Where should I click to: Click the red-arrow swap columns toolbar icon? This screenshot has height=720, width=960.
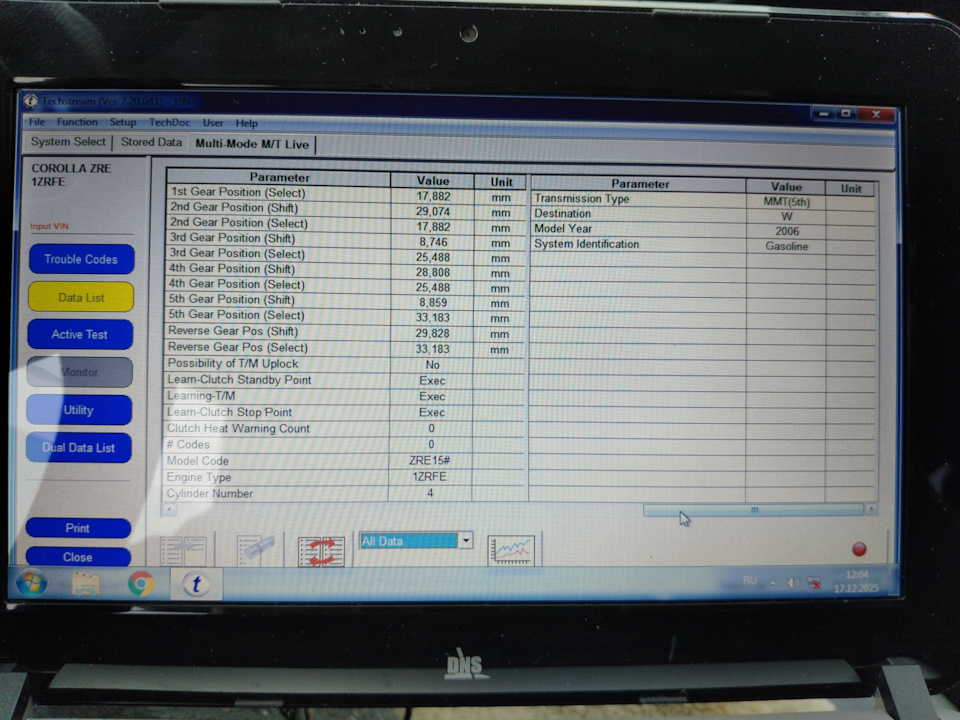pos(321,550)
